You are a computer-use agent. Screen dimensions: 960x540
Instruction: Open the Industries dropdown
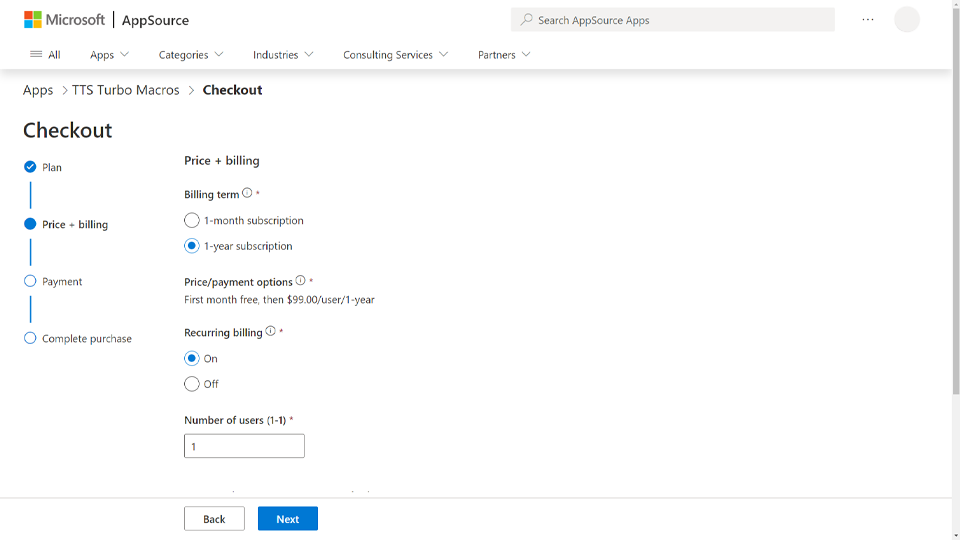(x=283, y=55)
